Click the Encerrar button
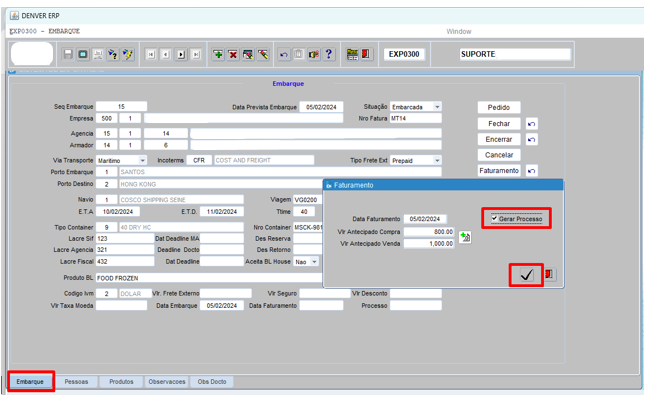This screenshot has height=398, width=648. click(x=499, y=139)
